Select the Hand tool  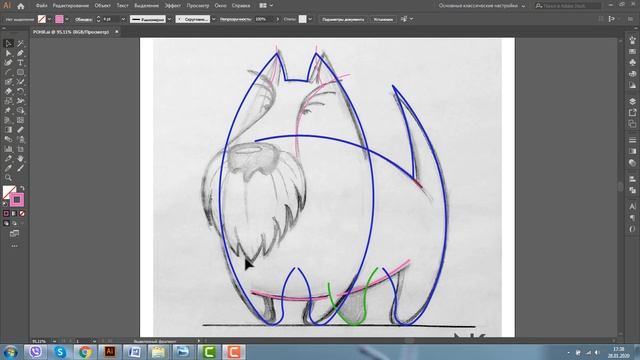[x=20, y=158]
